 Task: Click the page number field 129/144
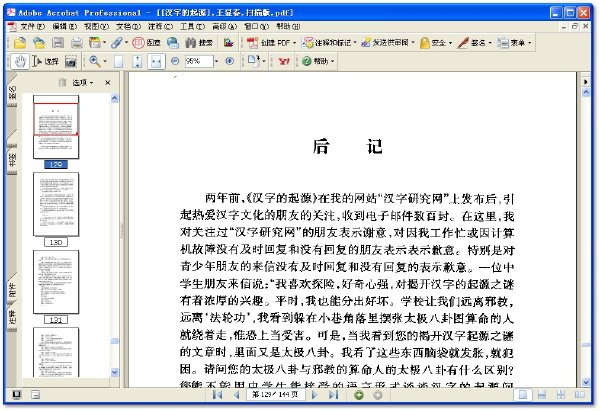(275, 395)
